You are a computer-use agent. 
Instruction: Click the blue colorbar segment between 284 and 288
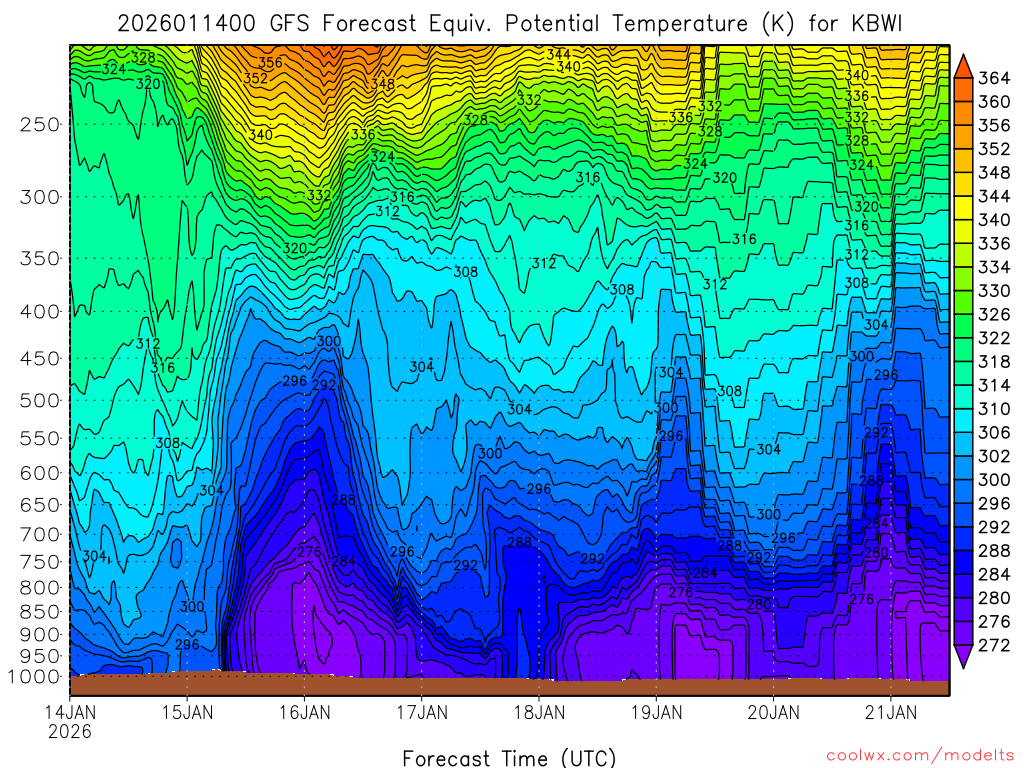pyautogui.click(x=963, y=562)
